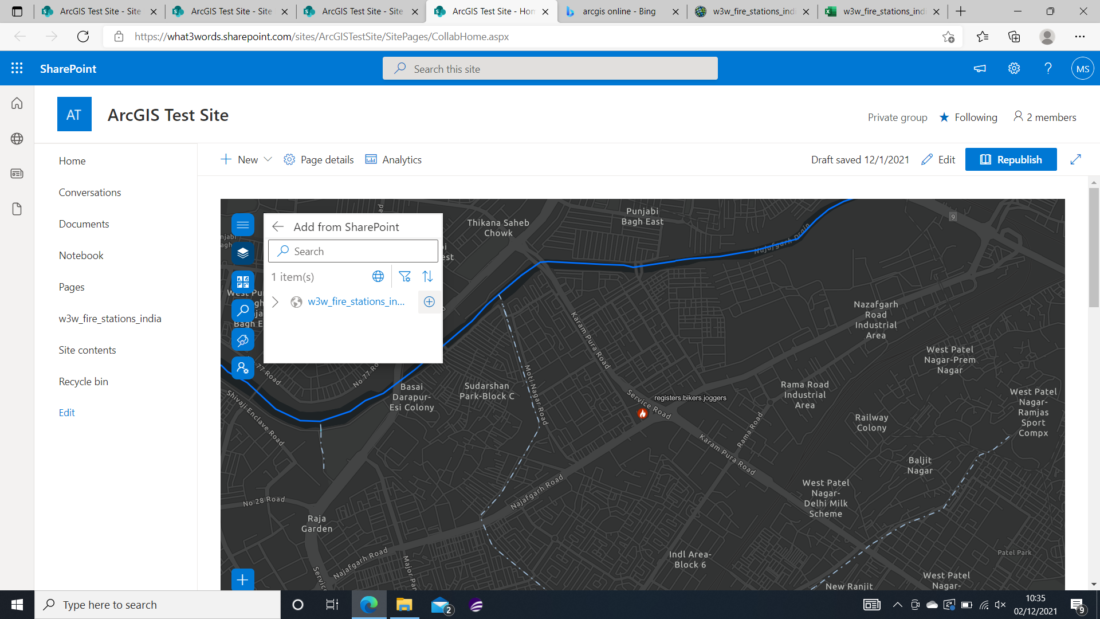Screen dimensions: 1100x619
Task: Open SharePoint settings gear
Action: 1014,69
